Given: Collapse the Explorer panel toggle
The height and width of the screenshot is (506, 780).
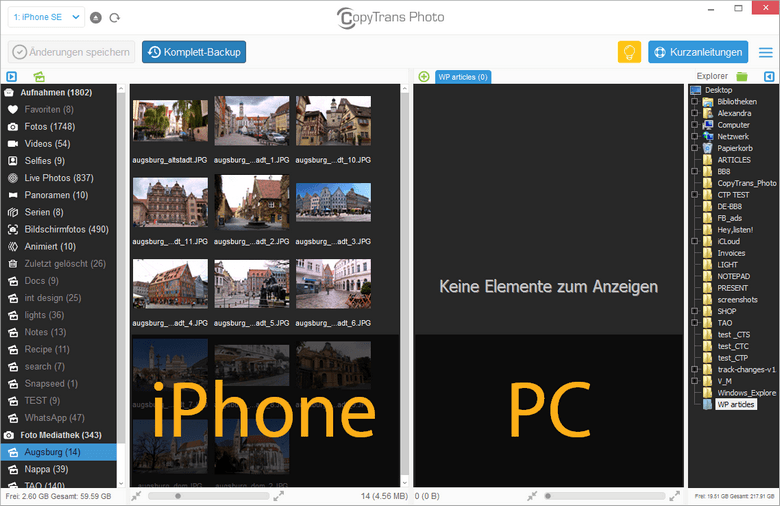Looking at the screenshot, I should pos(769,77).
